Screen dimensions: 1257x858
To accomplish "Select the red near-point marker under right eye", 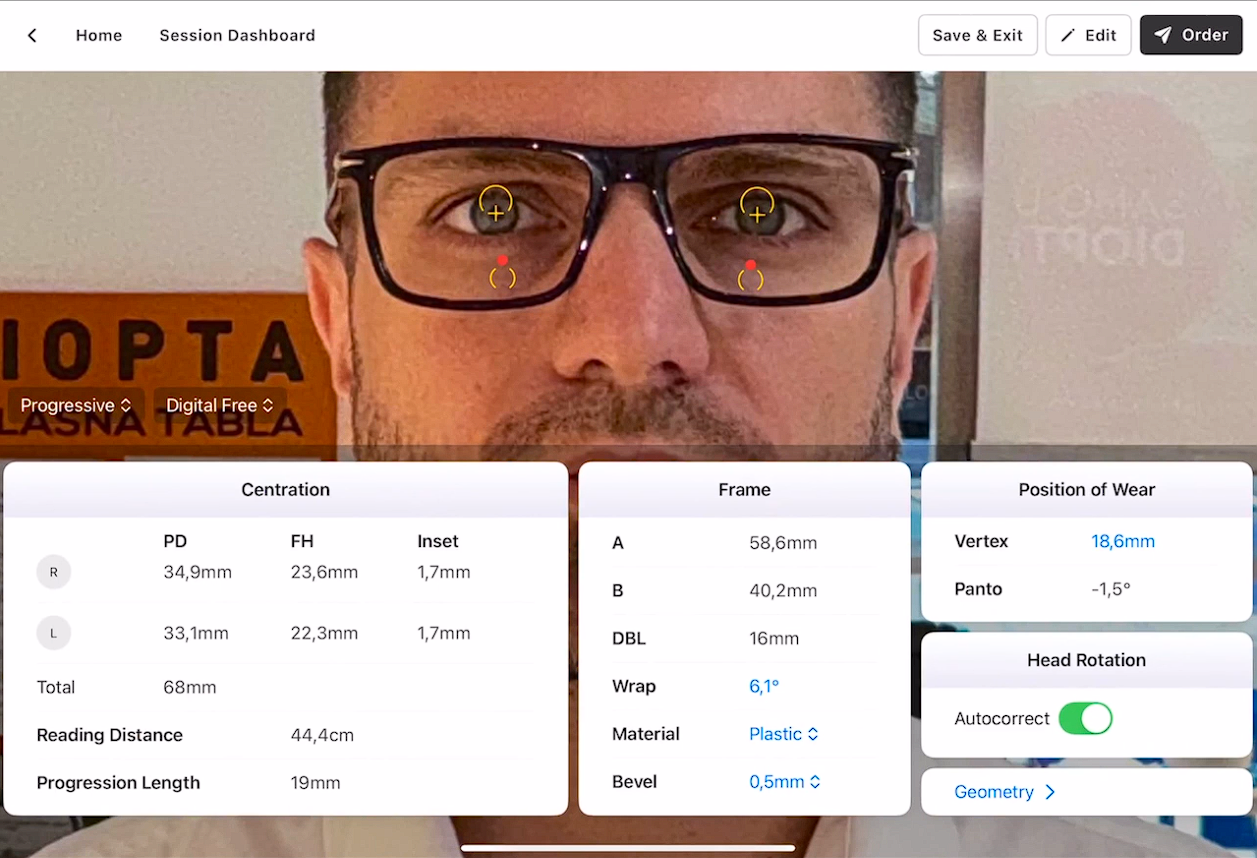I will (502, 261).
